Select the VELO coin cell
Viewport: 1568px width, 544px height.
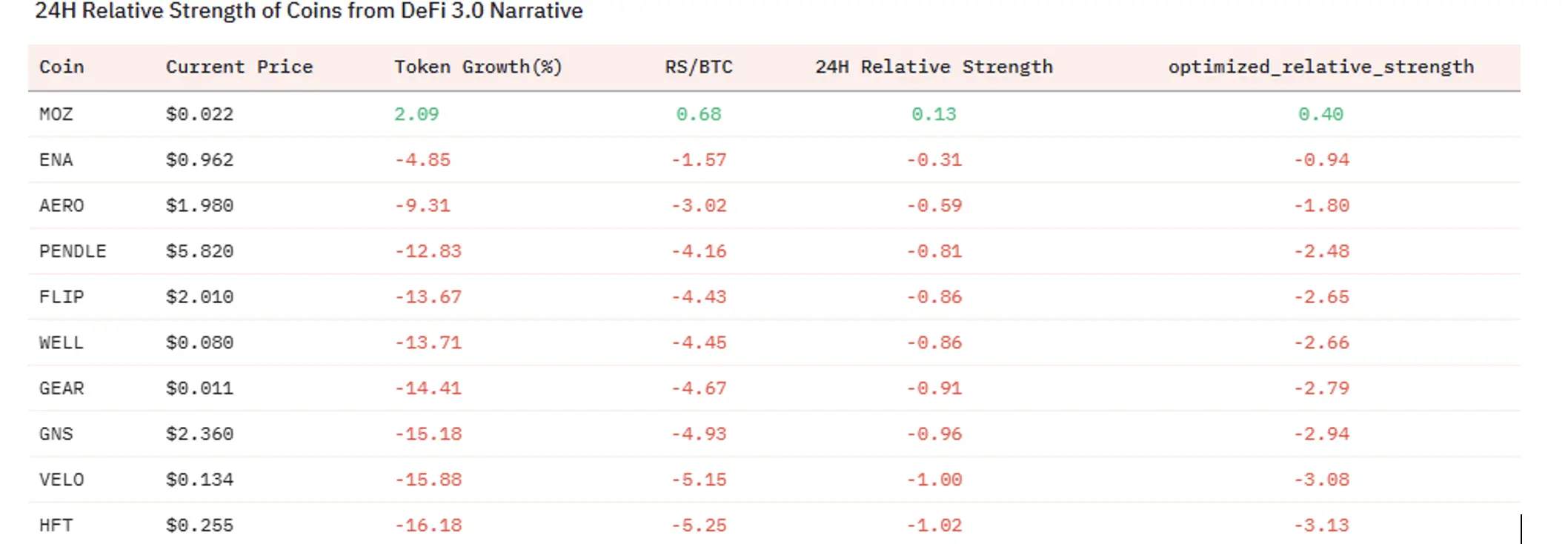[62, 480]
